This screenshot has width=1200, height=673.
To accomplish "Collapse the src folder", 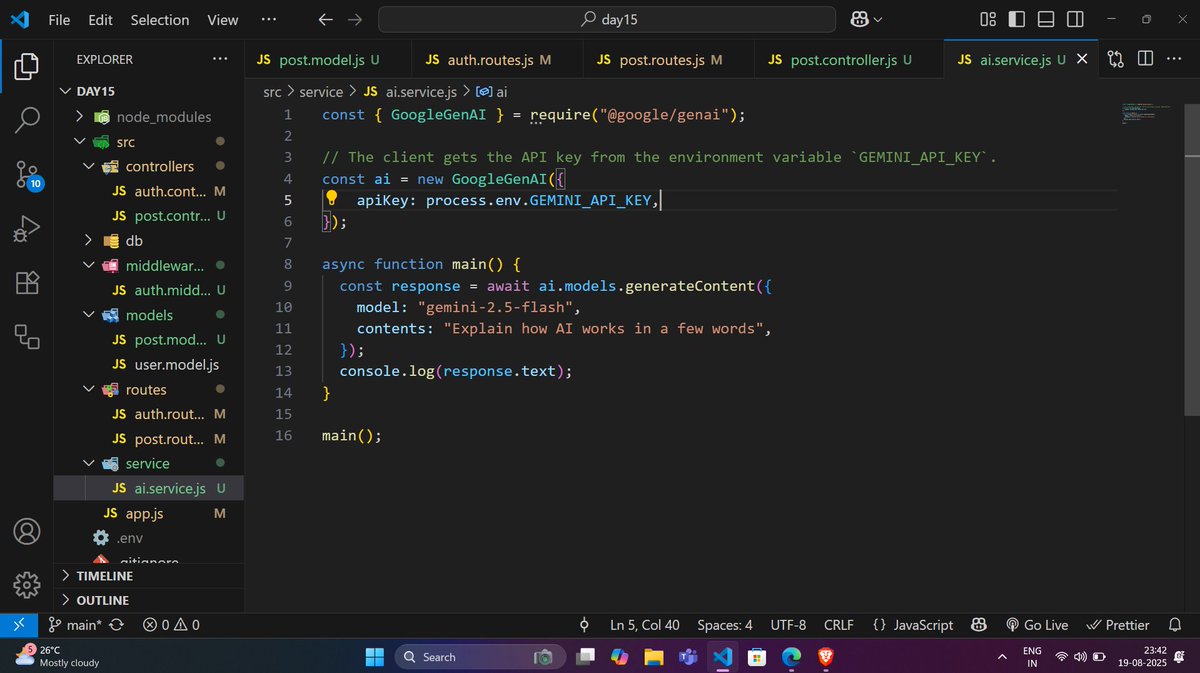I will [x=150, y=142].
